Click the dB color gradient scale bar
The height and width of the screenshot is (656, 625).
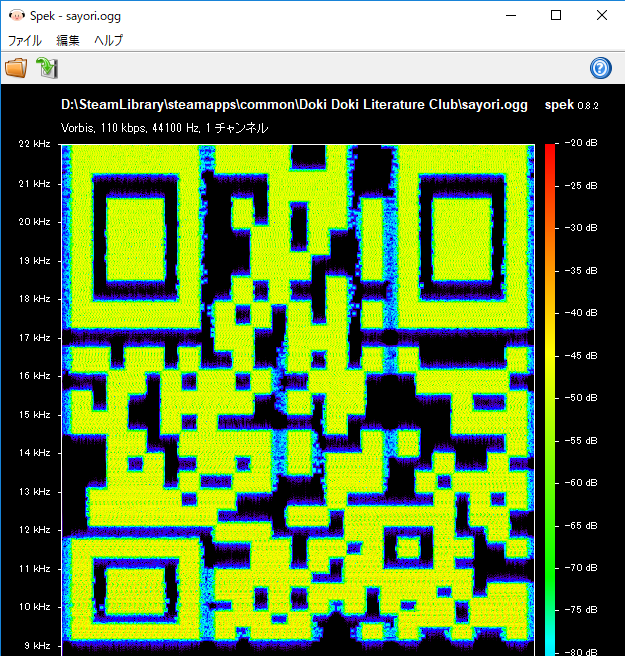tap(551, 400)
